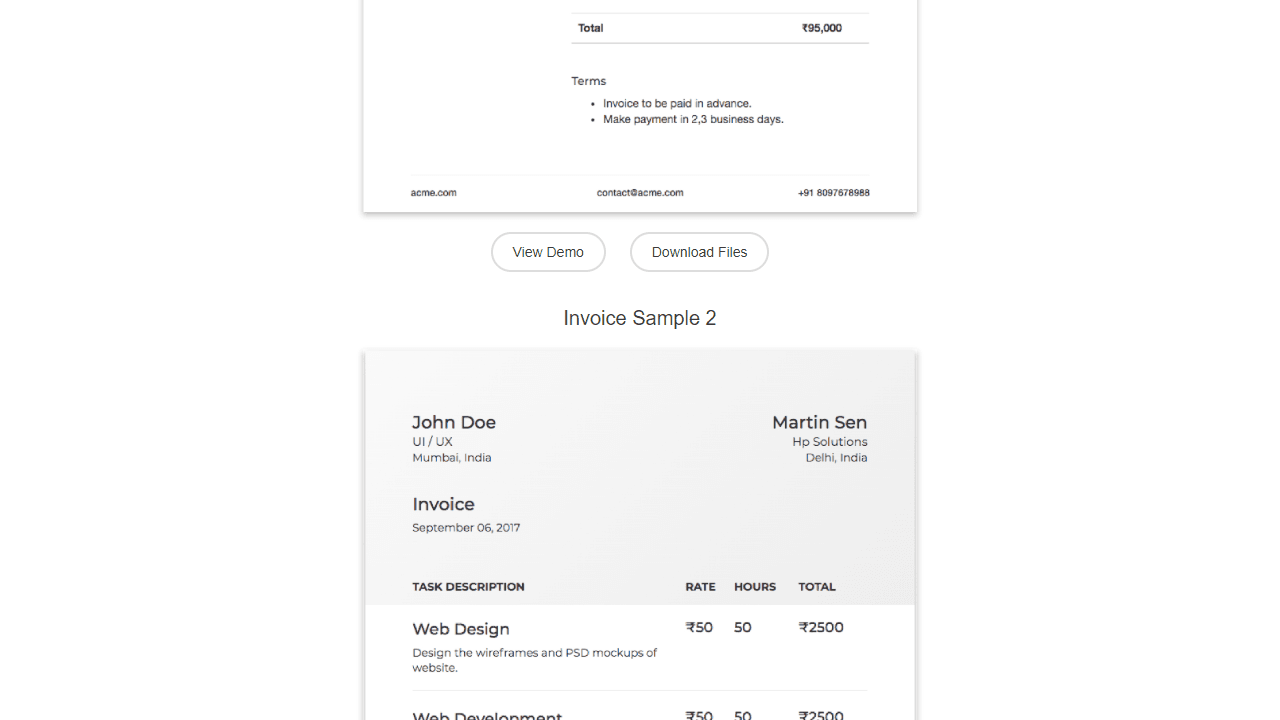Click the Web Design task name
1280x720 pixels.
pos(461,629)
